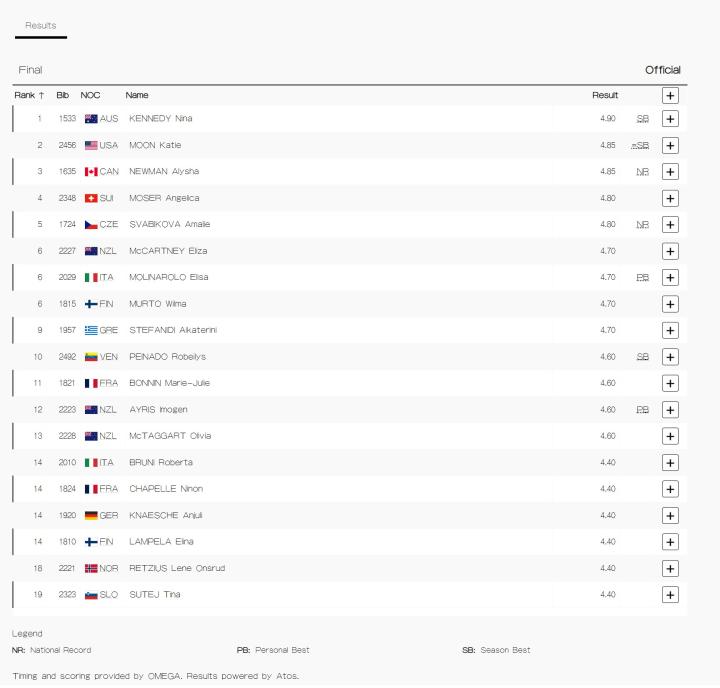This screenshot has height=688, width=720.
Task: Click plus icon beside MOLINAROLO Elisa
Action: [x=670, y=278]
